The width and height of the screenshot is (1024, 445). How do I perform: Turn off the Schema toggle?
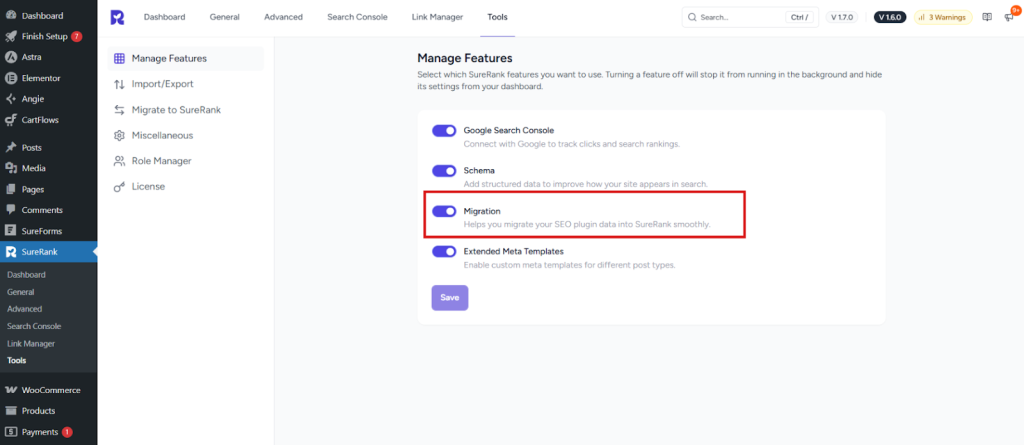(x=444, y=171)
